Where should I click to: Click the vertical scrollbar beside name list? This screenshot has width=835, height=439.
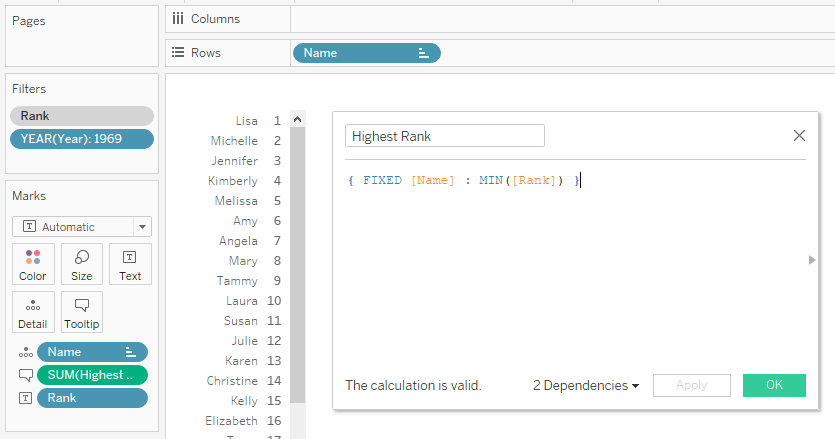click(x=297, y=270)
